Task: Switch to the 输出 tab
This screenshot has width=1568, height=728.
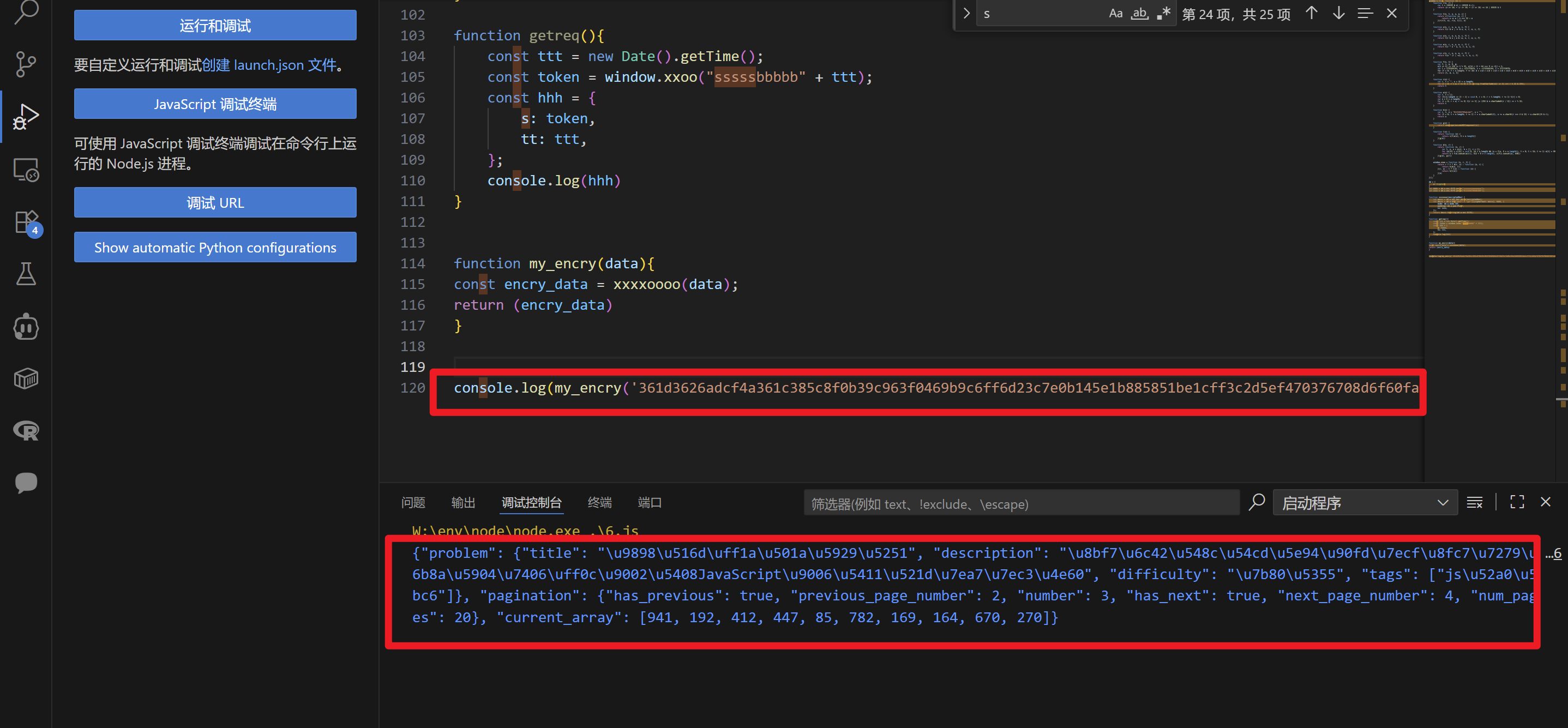Action: click(462, 503)
